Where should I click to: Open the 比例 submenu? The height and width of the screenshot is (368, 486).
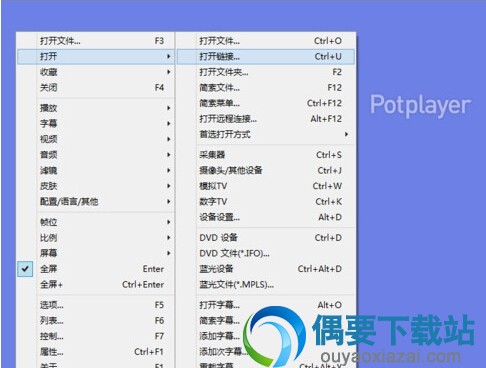(95, 238)
